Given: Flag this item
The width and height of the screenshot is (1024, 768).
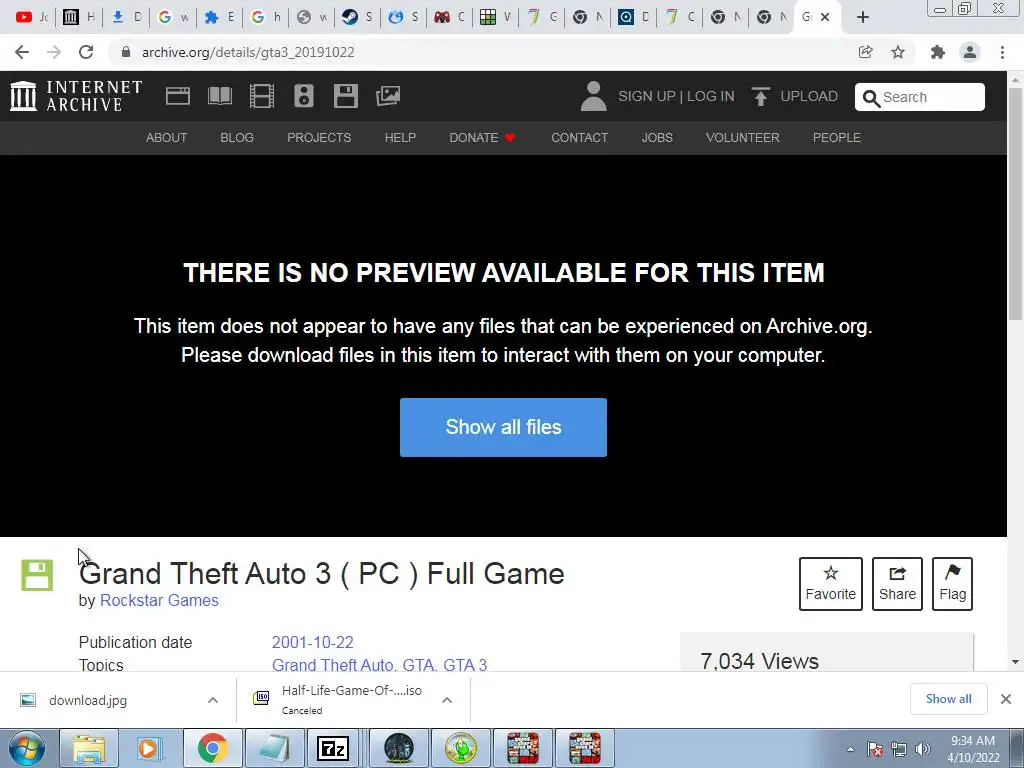Looking at the screenshot, I should (x=952, y=584).
